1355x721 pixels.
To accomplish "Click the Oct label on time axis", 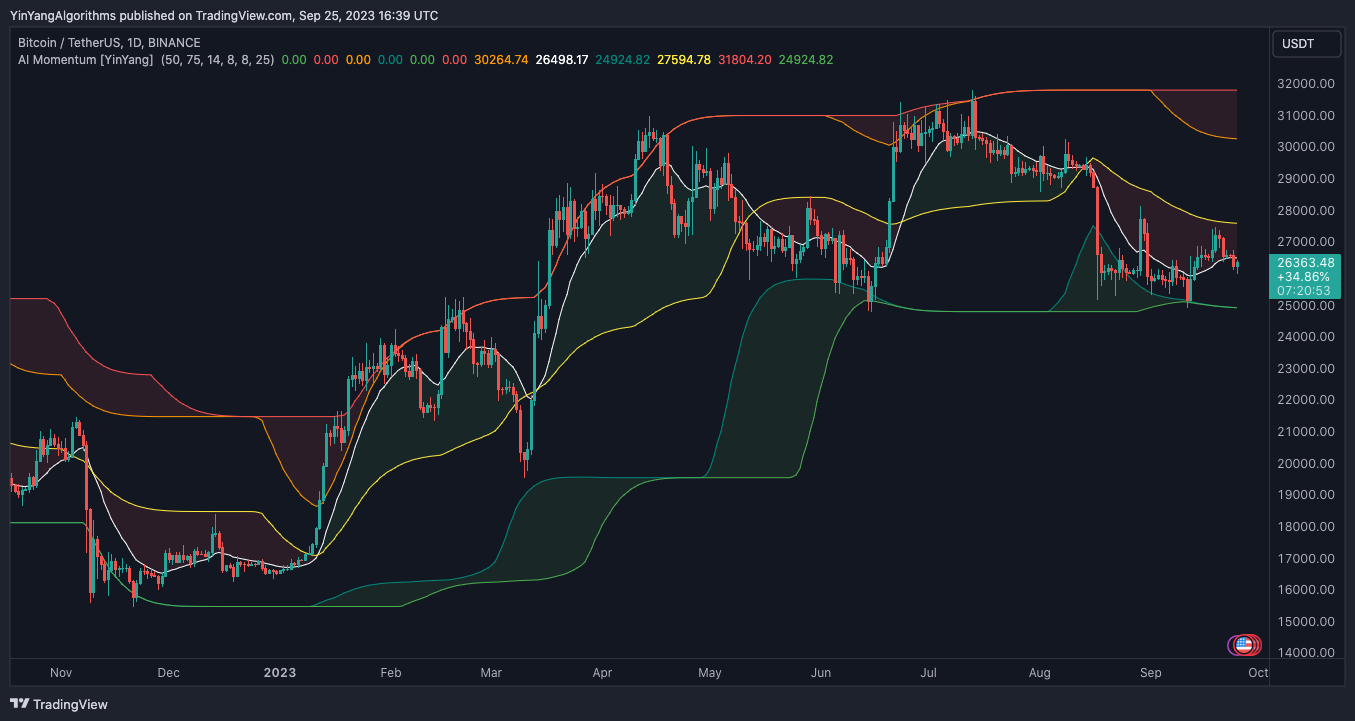I will point(1258,673).
